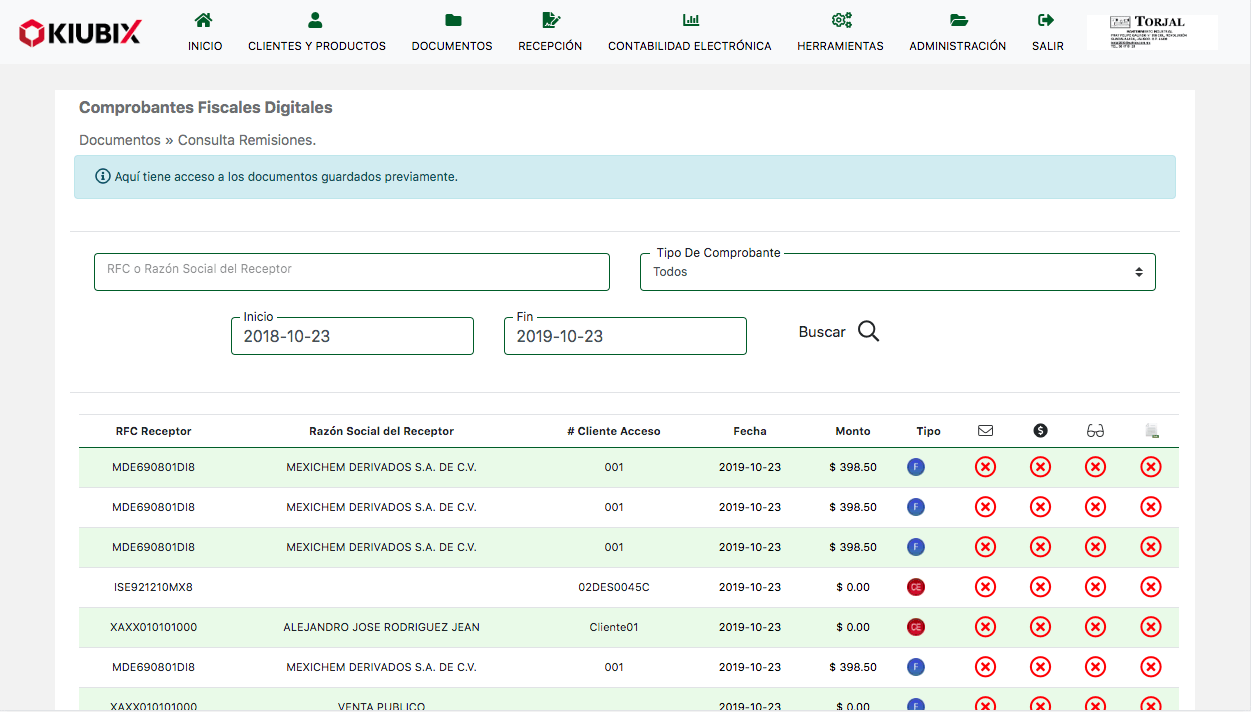Click the Kiubix logo

[80, 33]
